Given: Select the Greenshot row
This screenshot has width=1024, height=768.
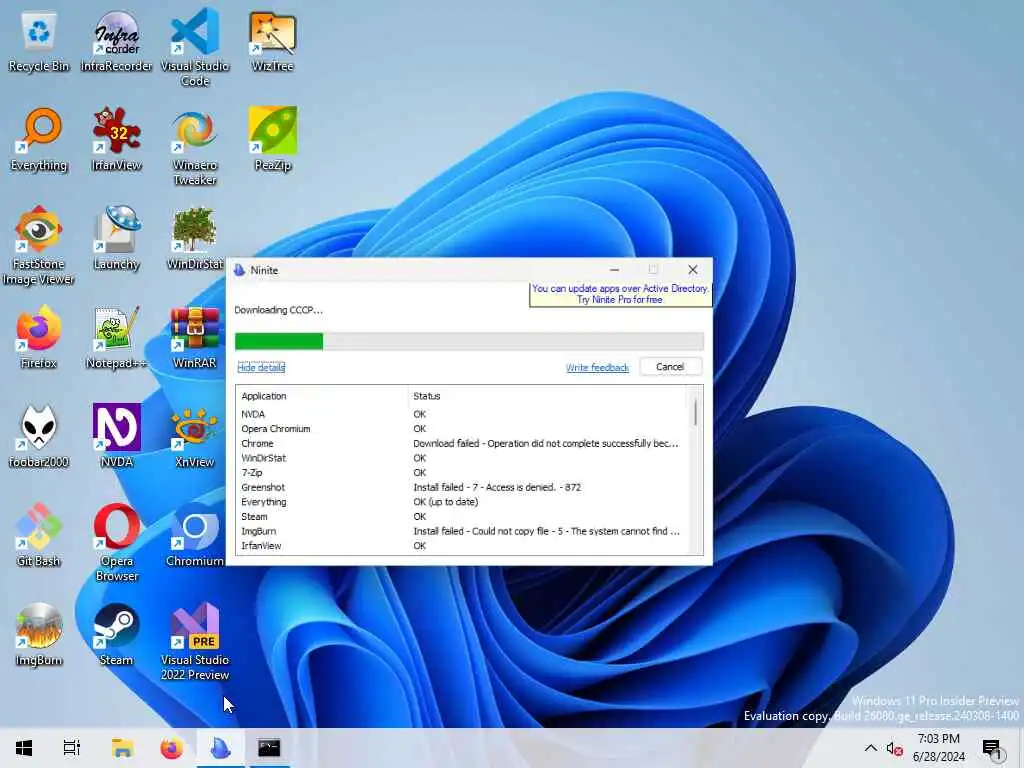Looking at the screenshot, I should [461, 487].
